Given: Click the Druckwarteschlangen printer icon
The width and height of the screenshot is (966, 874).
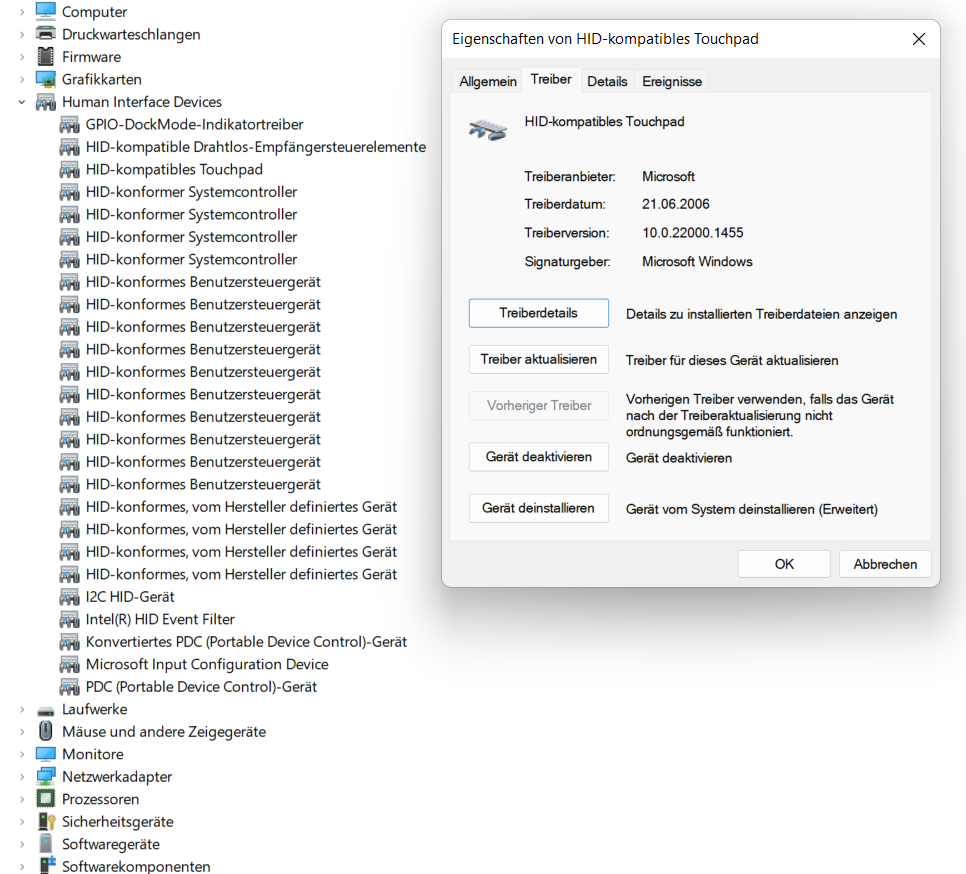Looking at the screenshot, I should (x=46, y=34).
